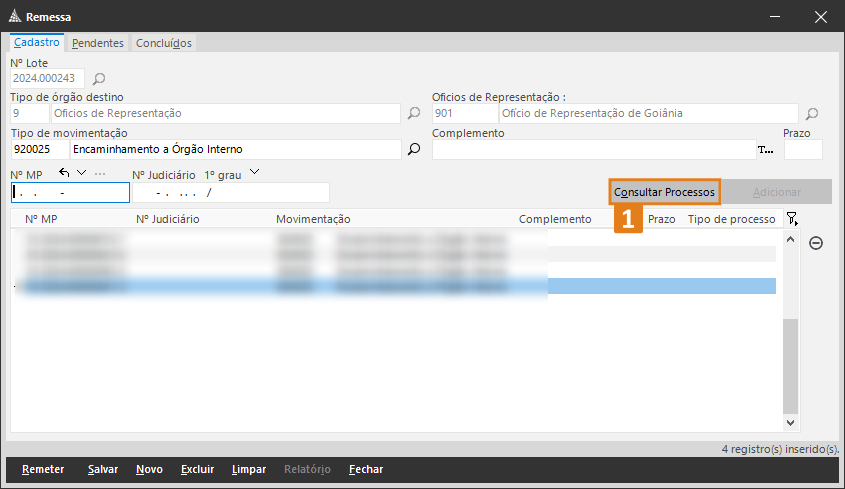Click the T... text button beside Complemento
The image size is (845, 489).
click(766, 149)
